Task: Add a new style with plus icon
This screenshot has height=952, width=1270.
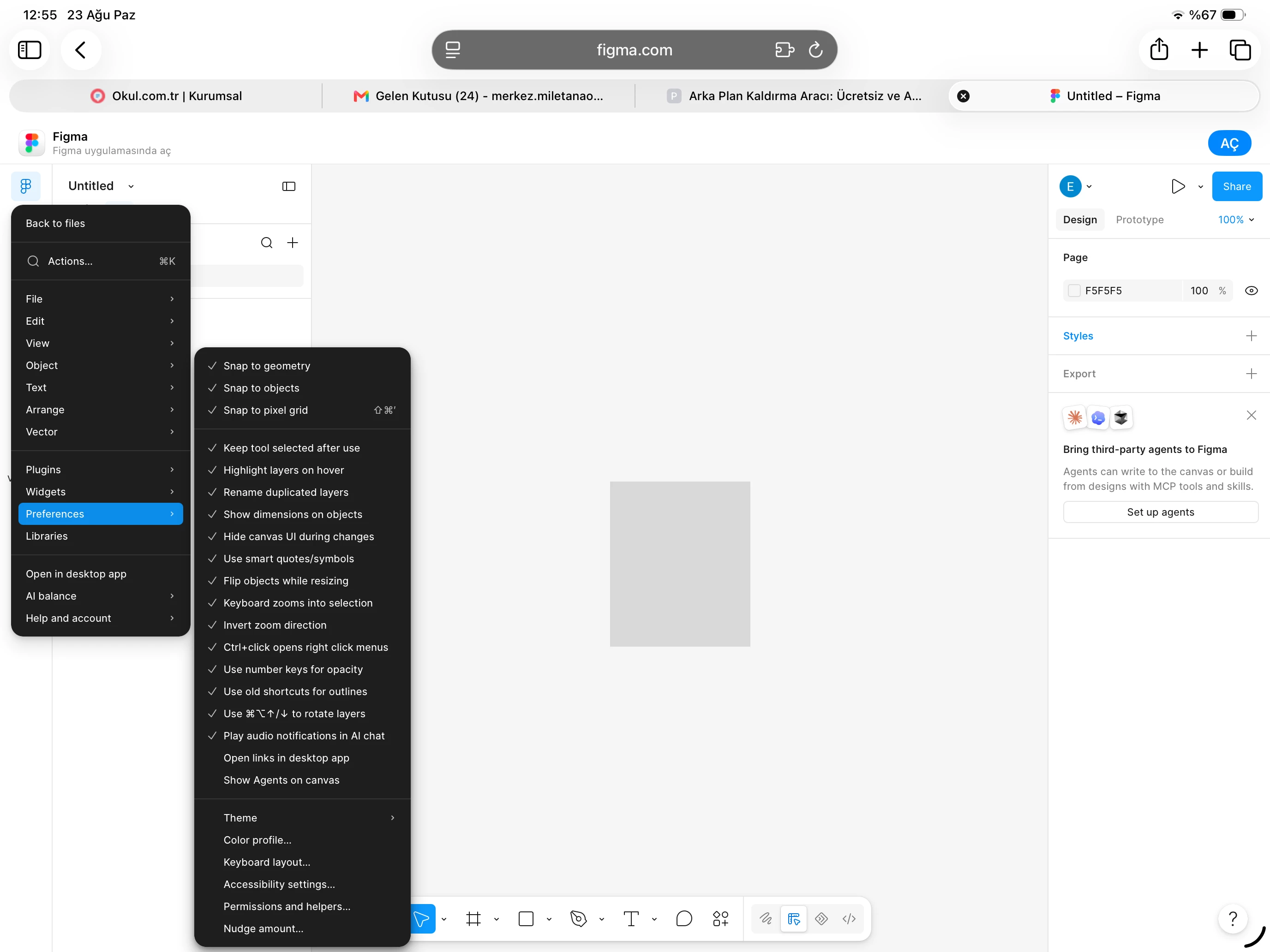Action: [1252, 336]
